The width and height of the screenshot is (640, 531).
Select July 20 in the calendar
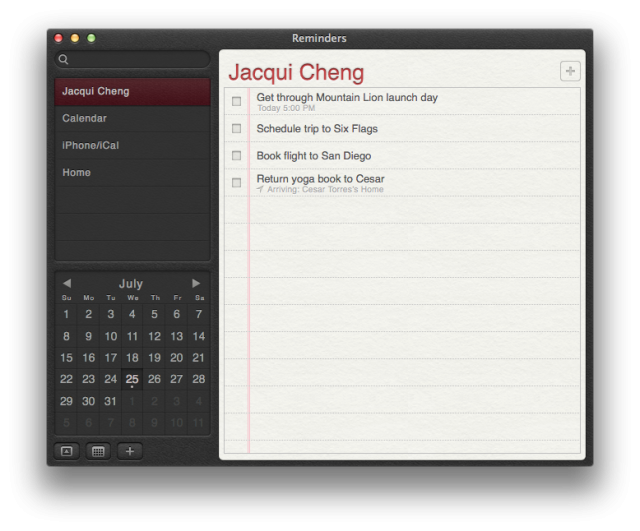(x=176, y=358)
